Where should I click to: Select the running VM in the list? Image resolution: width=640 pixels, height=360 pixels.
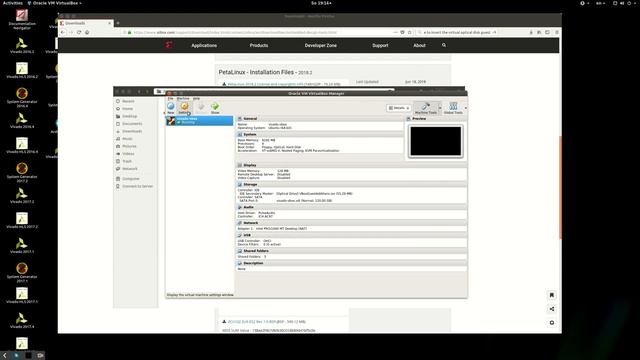199,120
